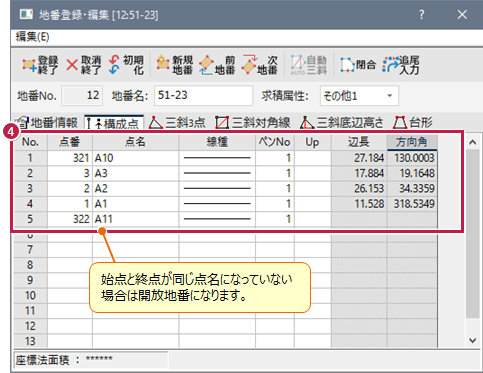Click line type cell in row A11
The width and height of the screenshot is (483, 373).
click(x=217, y=219)
